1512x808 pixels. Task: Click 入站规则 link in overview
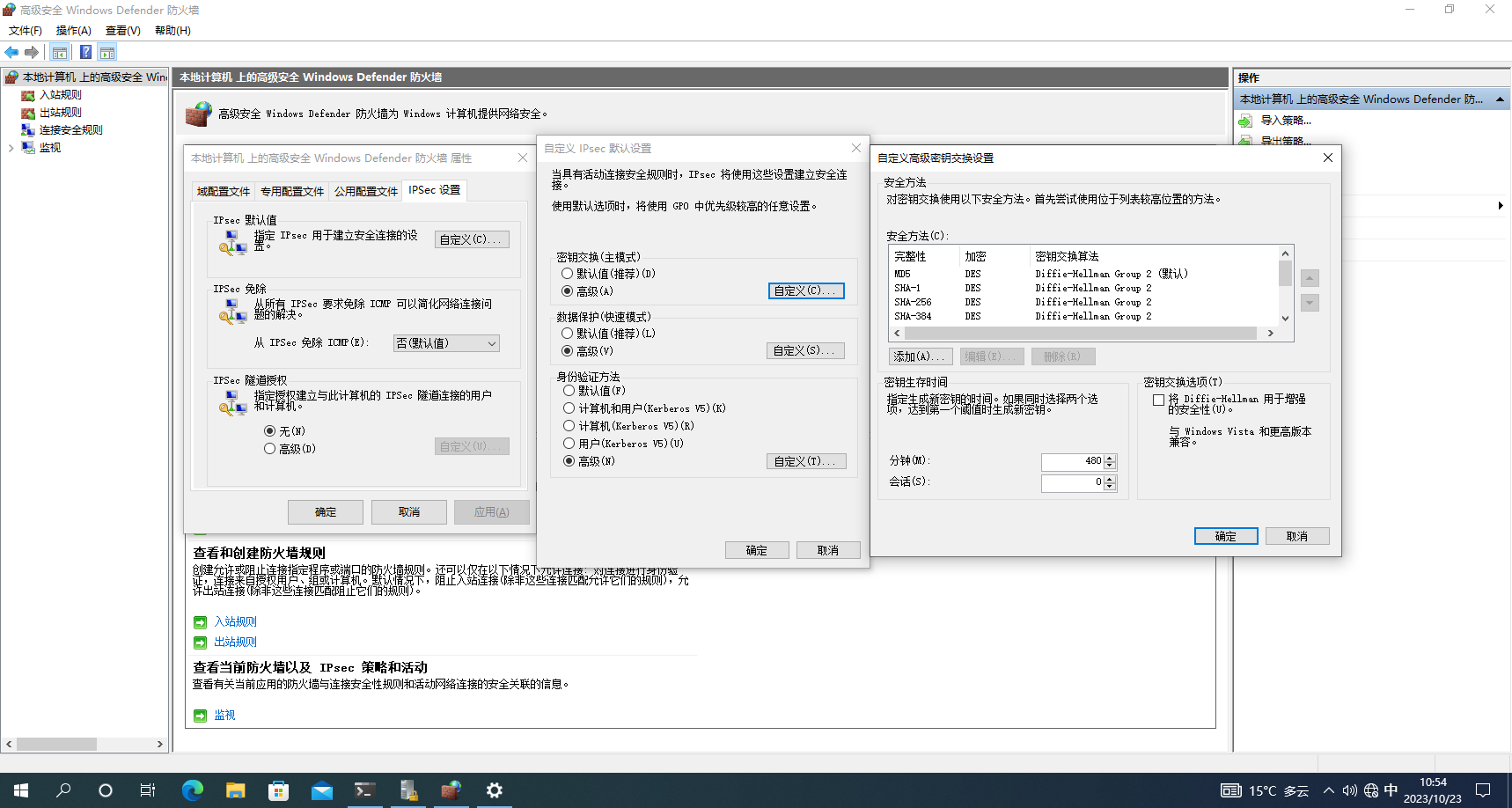coord(236,622)
